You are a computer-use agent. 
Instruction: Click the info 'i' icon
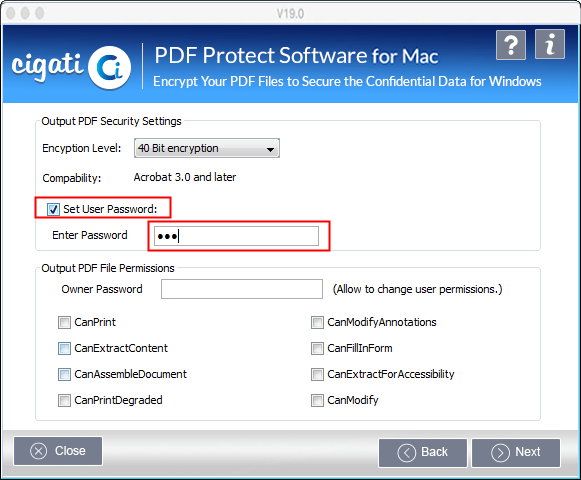click(550, 44)
